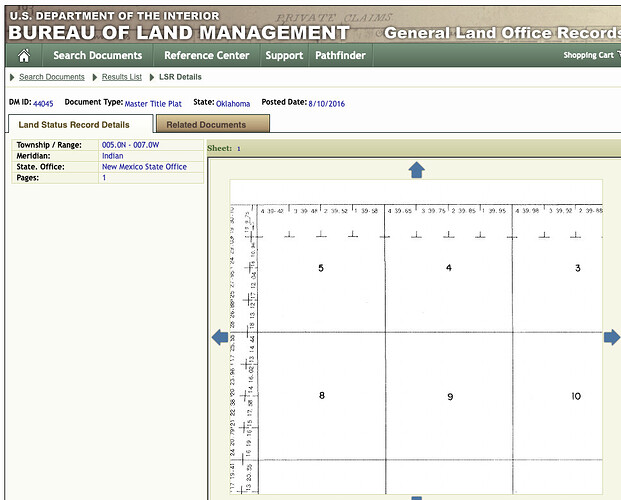Click section 10 on the plat map
The height and width of the screenshot is (500, 621).
576,396
